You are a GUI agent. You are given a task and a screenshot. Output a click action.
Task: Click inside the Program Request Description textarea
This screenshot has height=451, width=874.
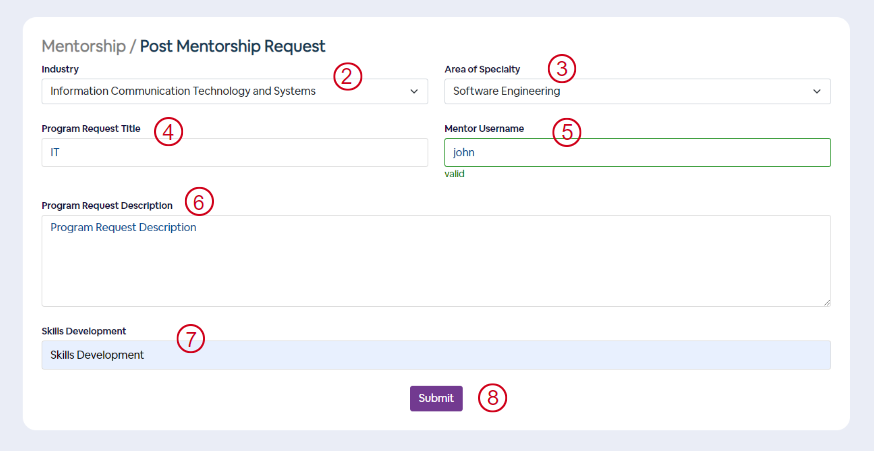point(436,261)
